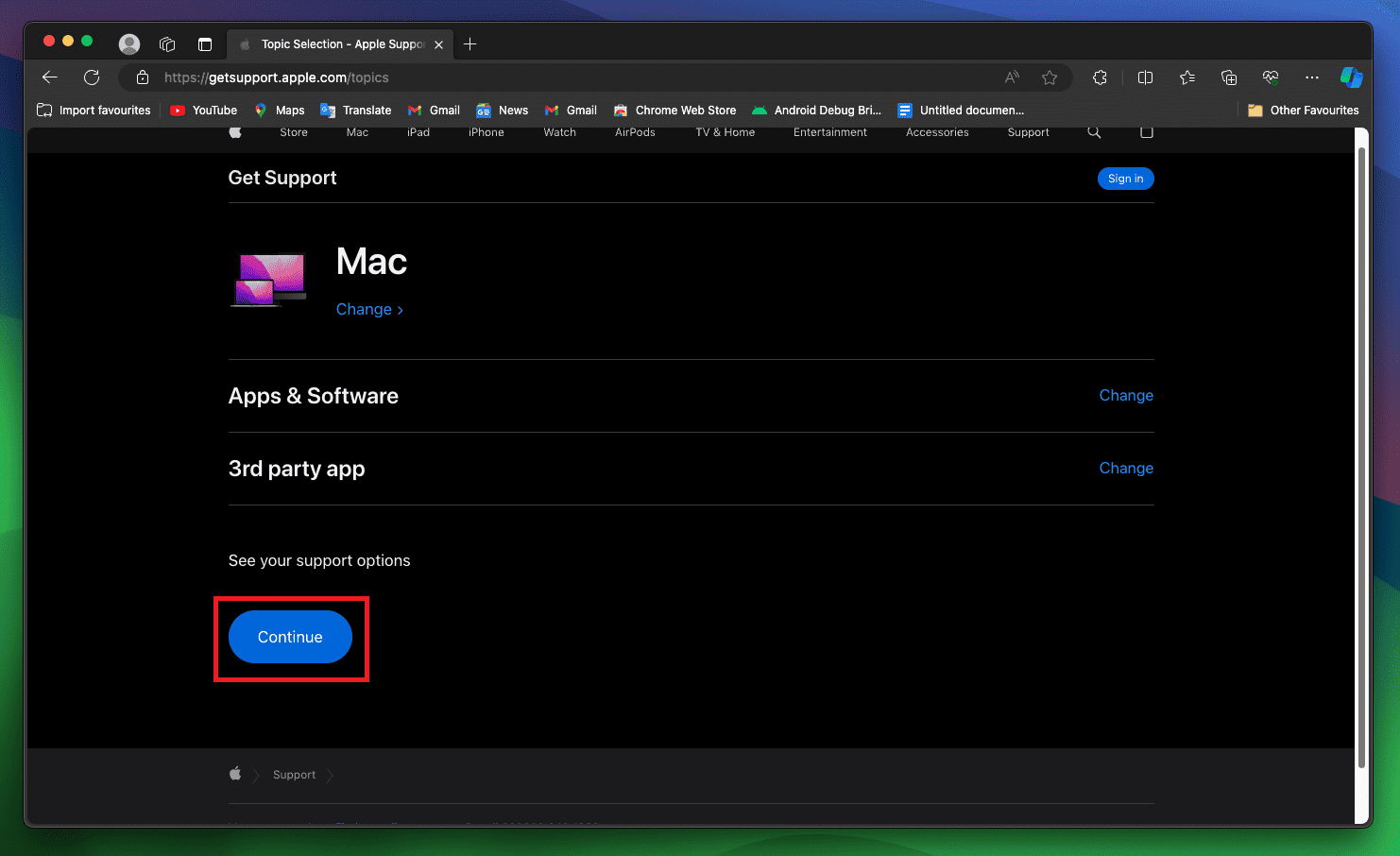The width and height of the screenshot is (1400, 856).
Task: Select AirPods in Apple navigation
Action: coord(635,132)
